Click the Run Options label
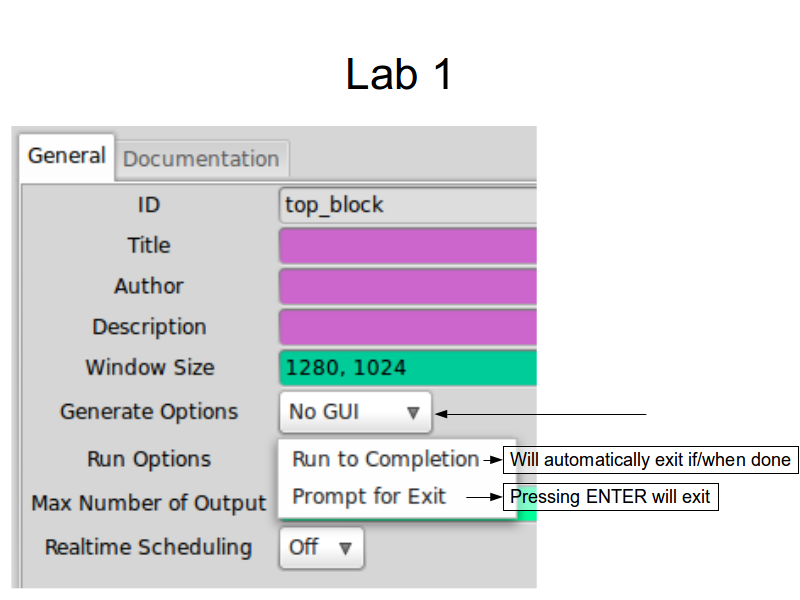The height and width of the screenshot is (600, 800). coord(149,459)
